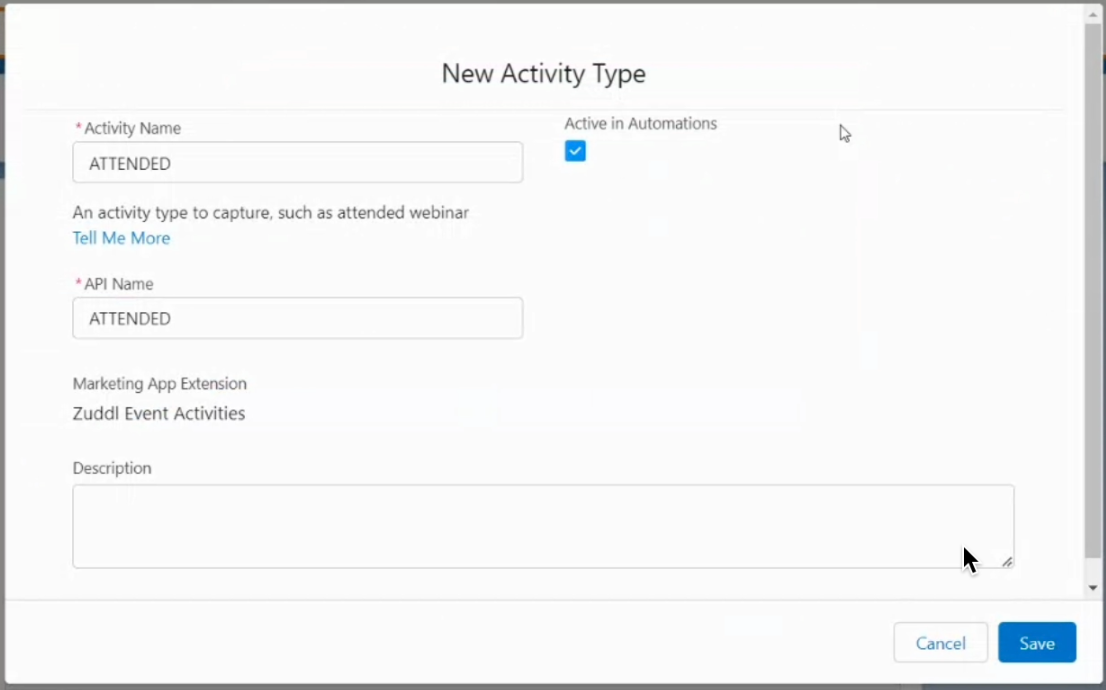
Task: Click the New Activity Type title
Action: [x=543, y=73]
